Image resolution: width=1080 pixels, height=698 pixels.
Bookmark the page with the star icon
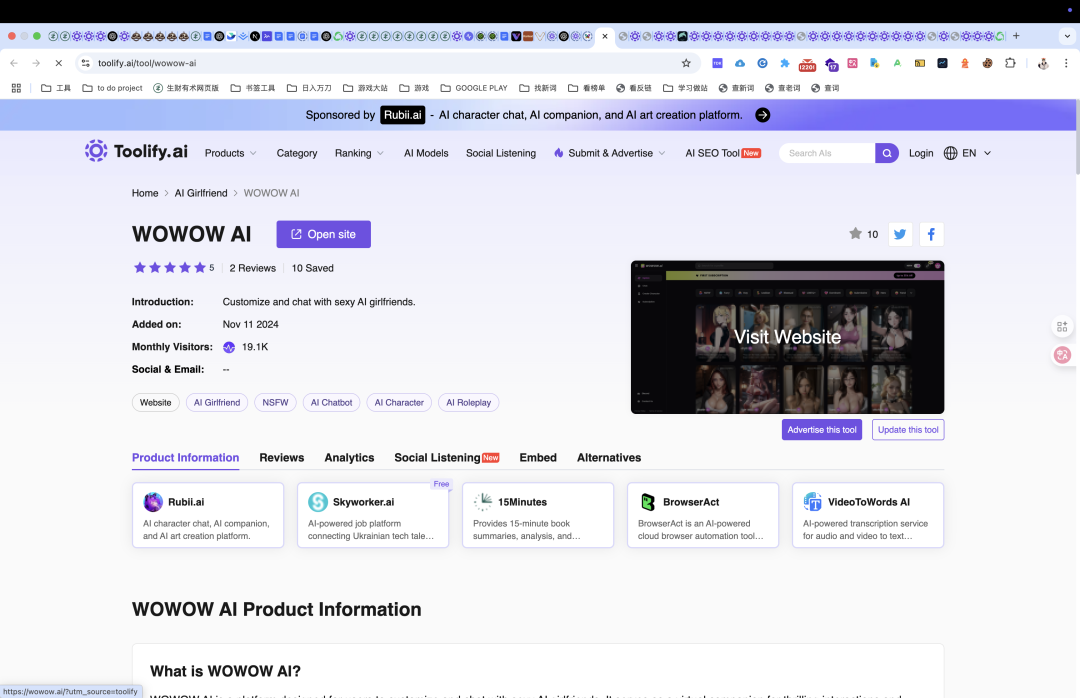coord(686,63)
